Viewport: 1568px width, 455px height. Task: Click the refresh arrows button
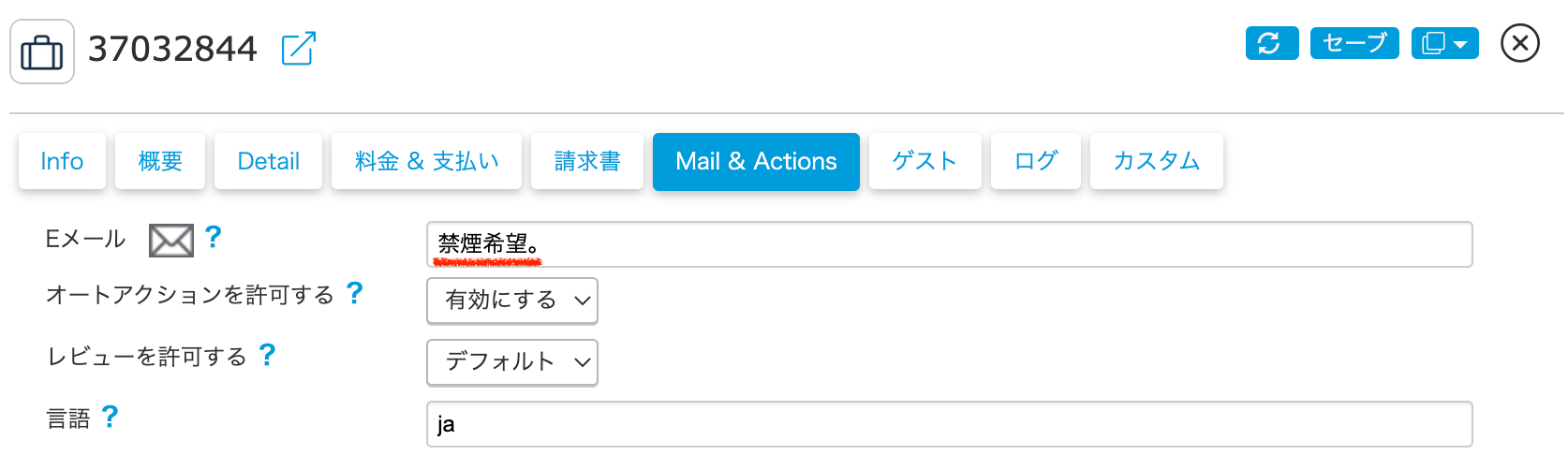1271,43
